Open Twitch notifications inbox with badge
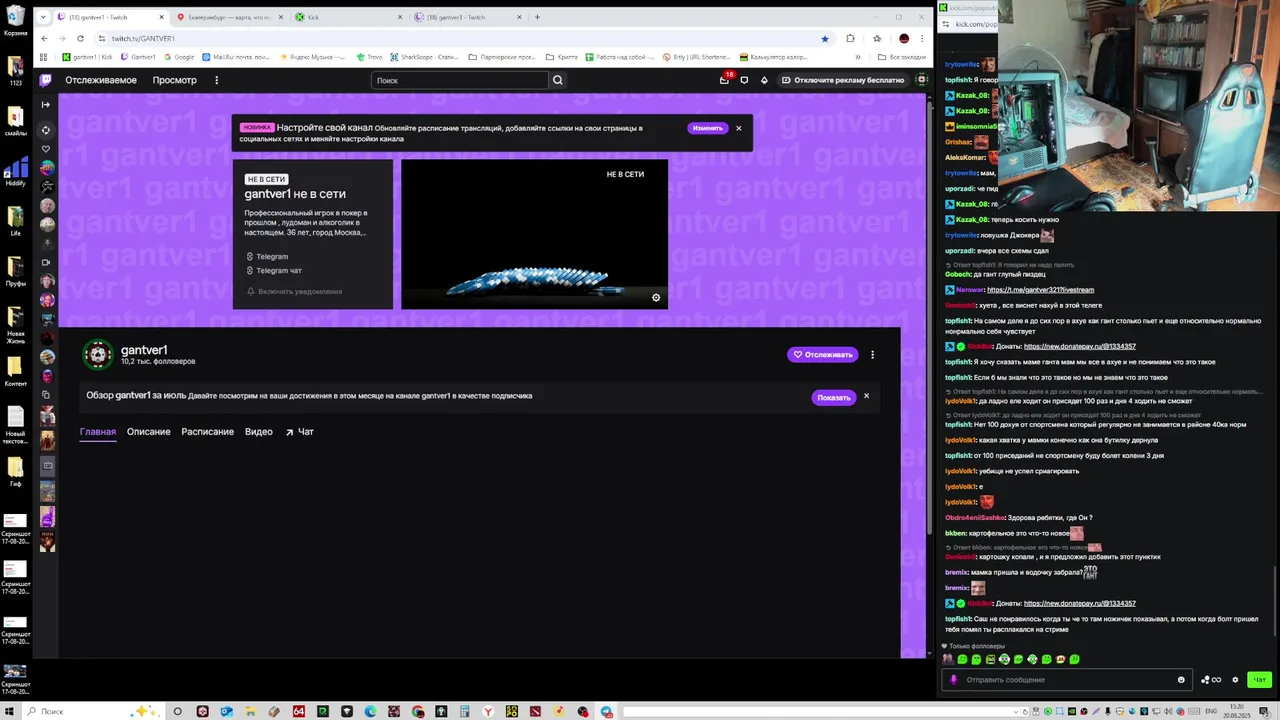Viewport: 1280px width, 720px height. point(724,80)
